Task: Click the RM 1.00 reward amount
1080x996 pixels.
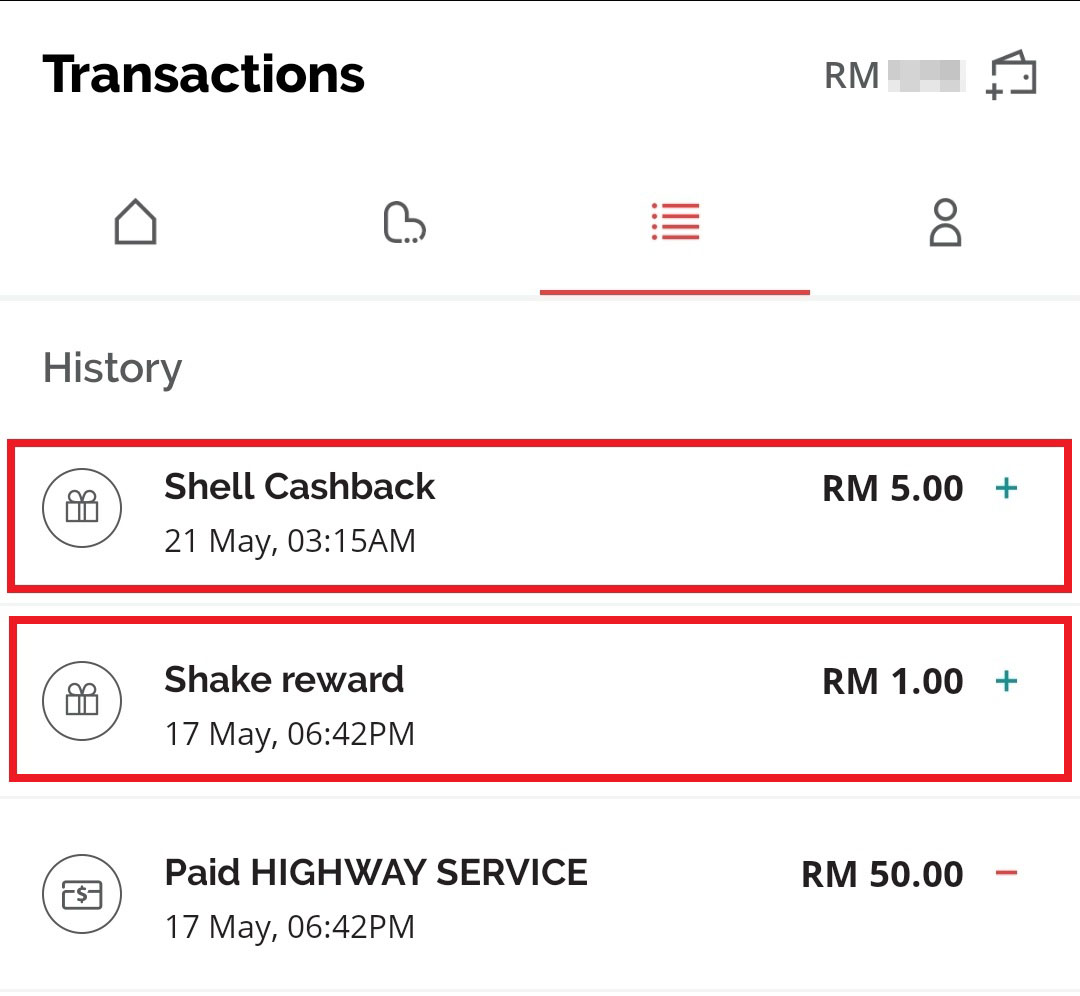Action: (x=892, y=682)
